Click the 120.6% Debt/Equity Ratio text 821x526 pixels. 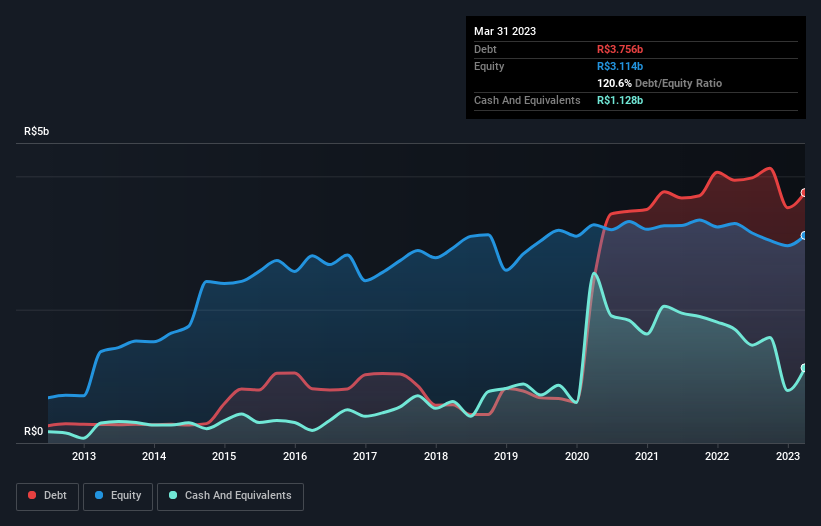(659, 83)
